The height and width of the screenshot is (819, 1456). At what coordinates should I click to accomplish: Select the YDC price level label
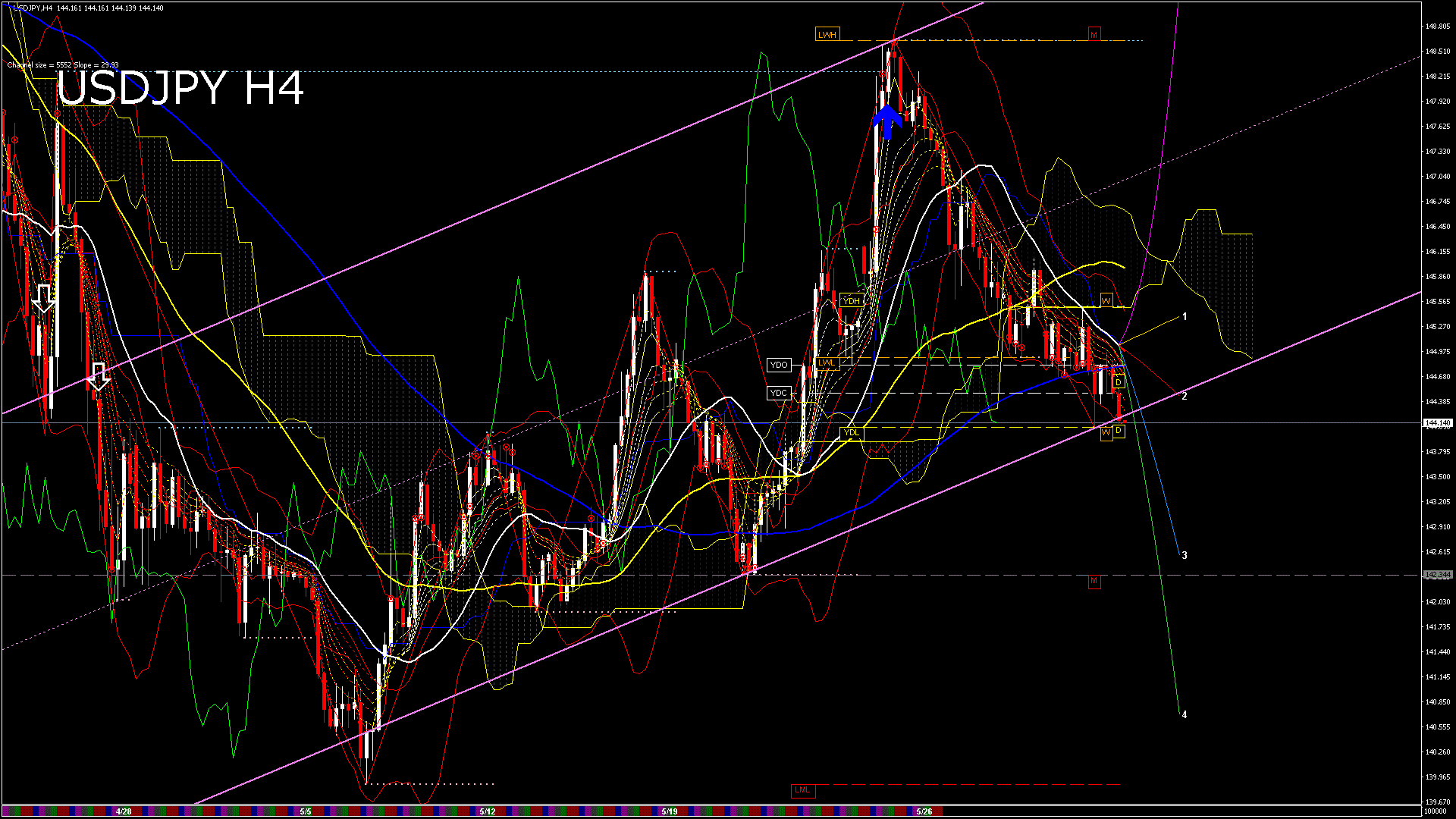tap(779, 393)
